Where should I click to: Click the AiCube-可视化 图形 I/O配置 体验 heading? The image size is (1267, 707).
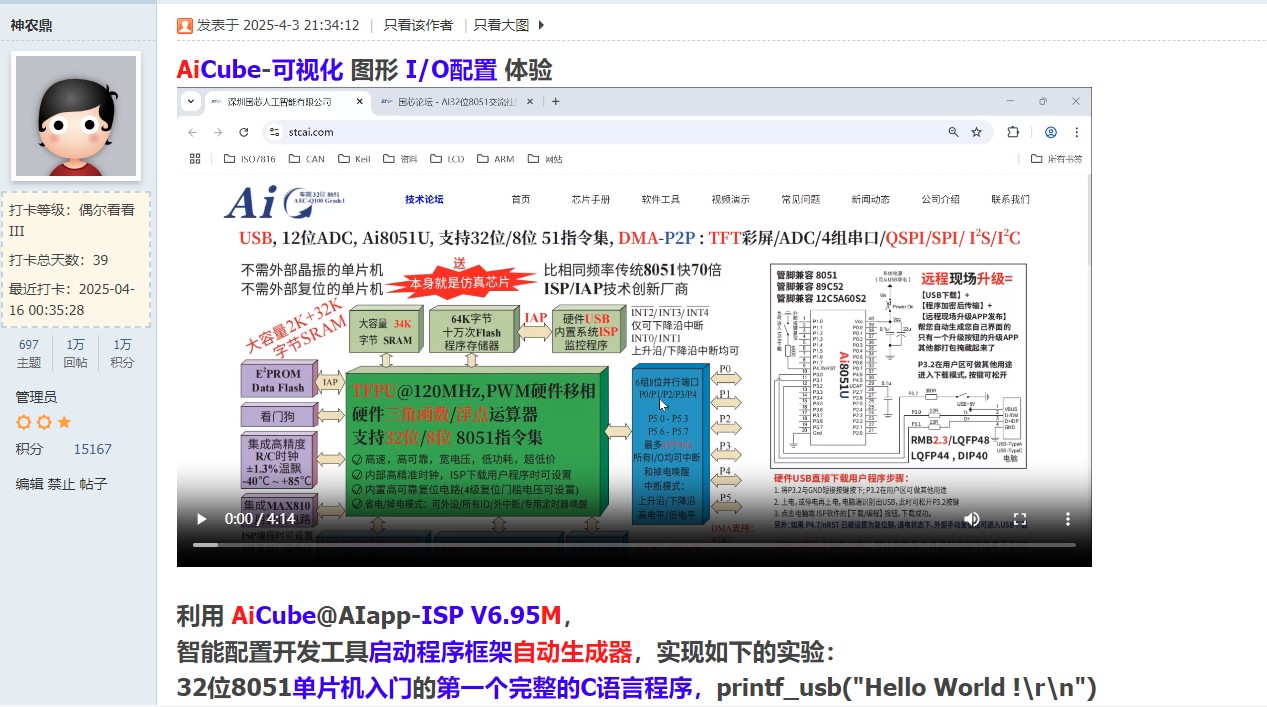tap(364, 70)
